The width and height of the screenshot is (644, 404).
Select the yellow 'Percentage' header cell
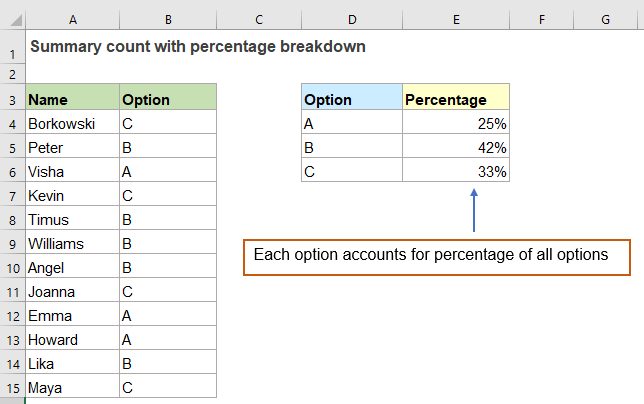click(x=456, y=99)
